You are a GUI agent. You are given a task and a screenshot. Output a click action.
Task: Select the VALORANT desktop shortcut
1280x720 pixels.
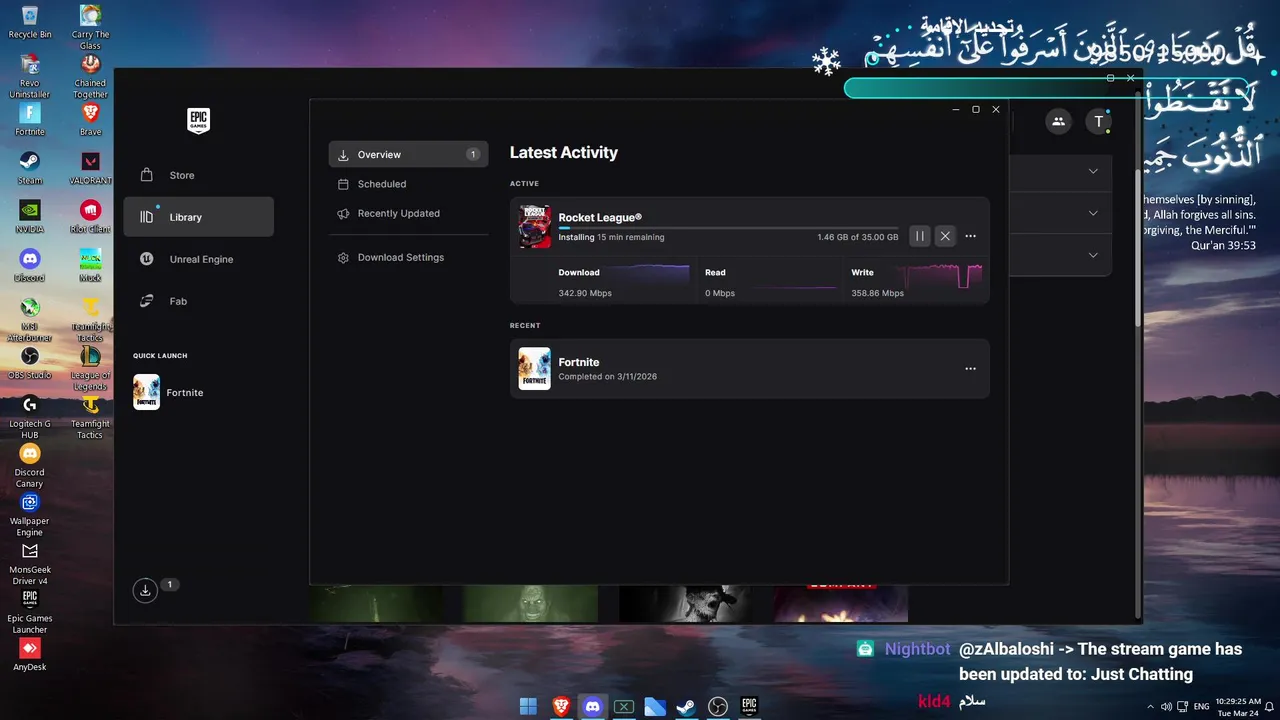(x=90, y=169)
